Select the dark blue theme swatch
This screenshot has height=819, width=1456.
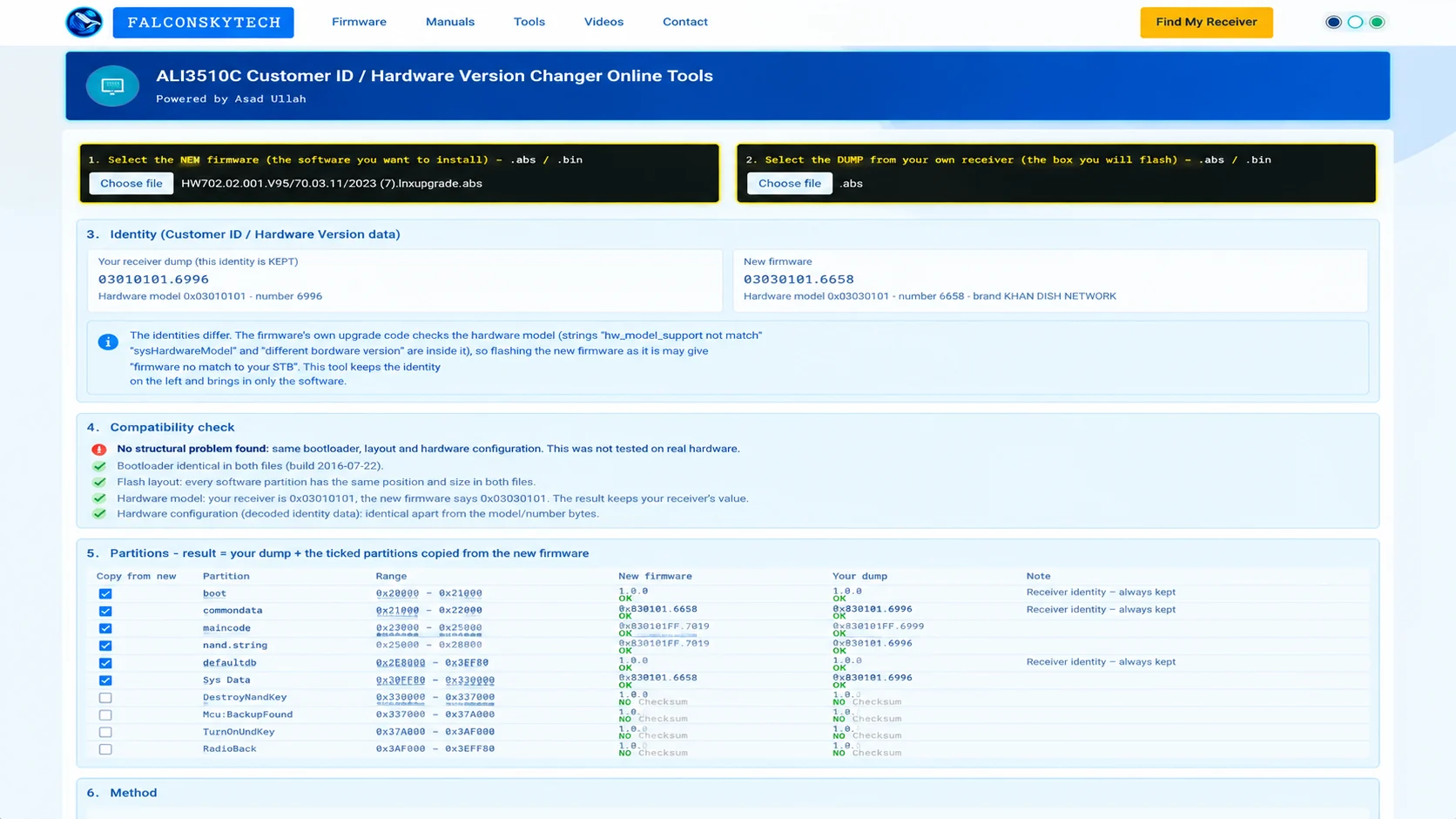coord(1333,22)
